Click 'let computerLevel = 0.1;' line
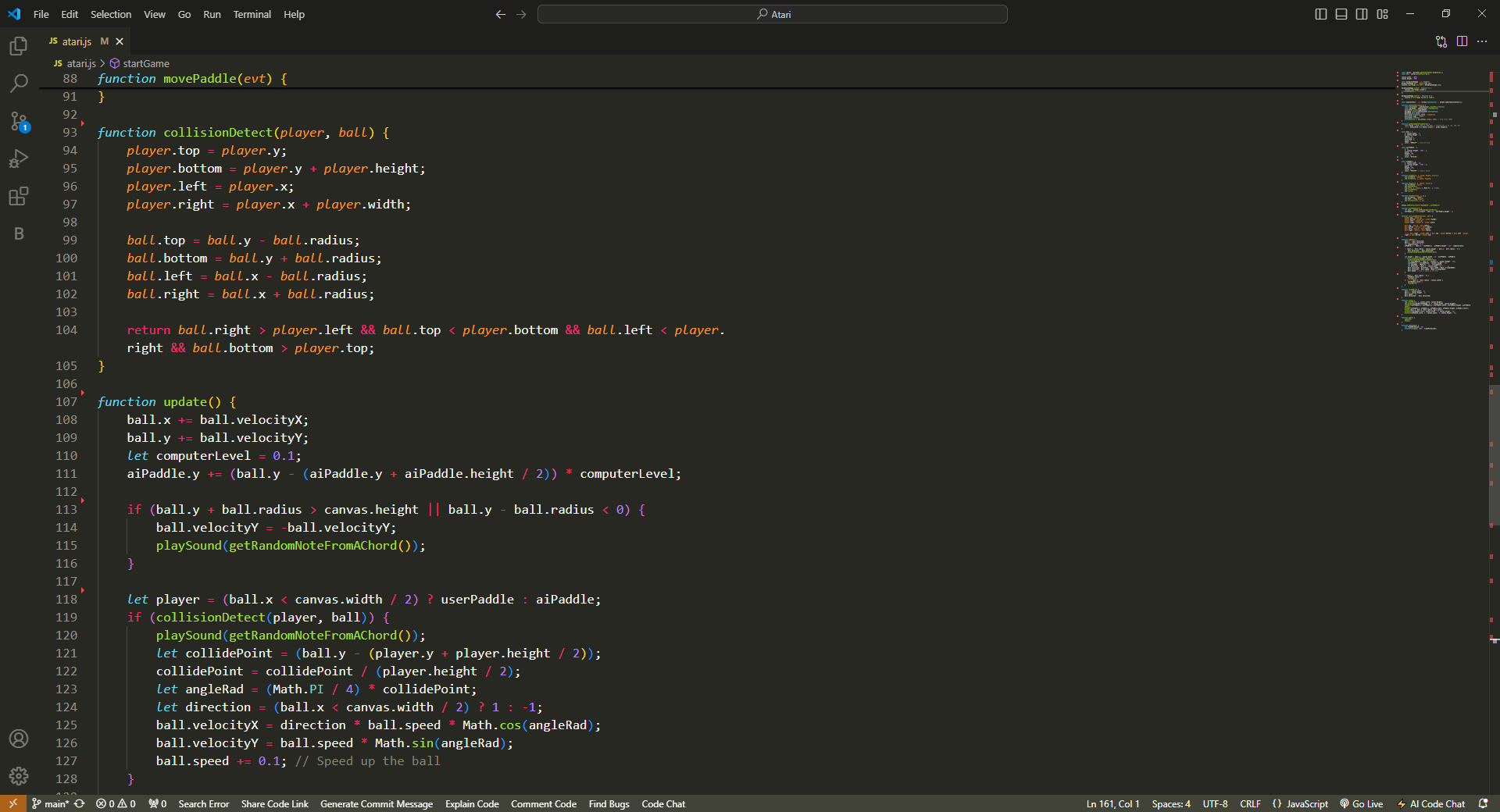Screen dimensions: 1500x812 click(214, 455)
